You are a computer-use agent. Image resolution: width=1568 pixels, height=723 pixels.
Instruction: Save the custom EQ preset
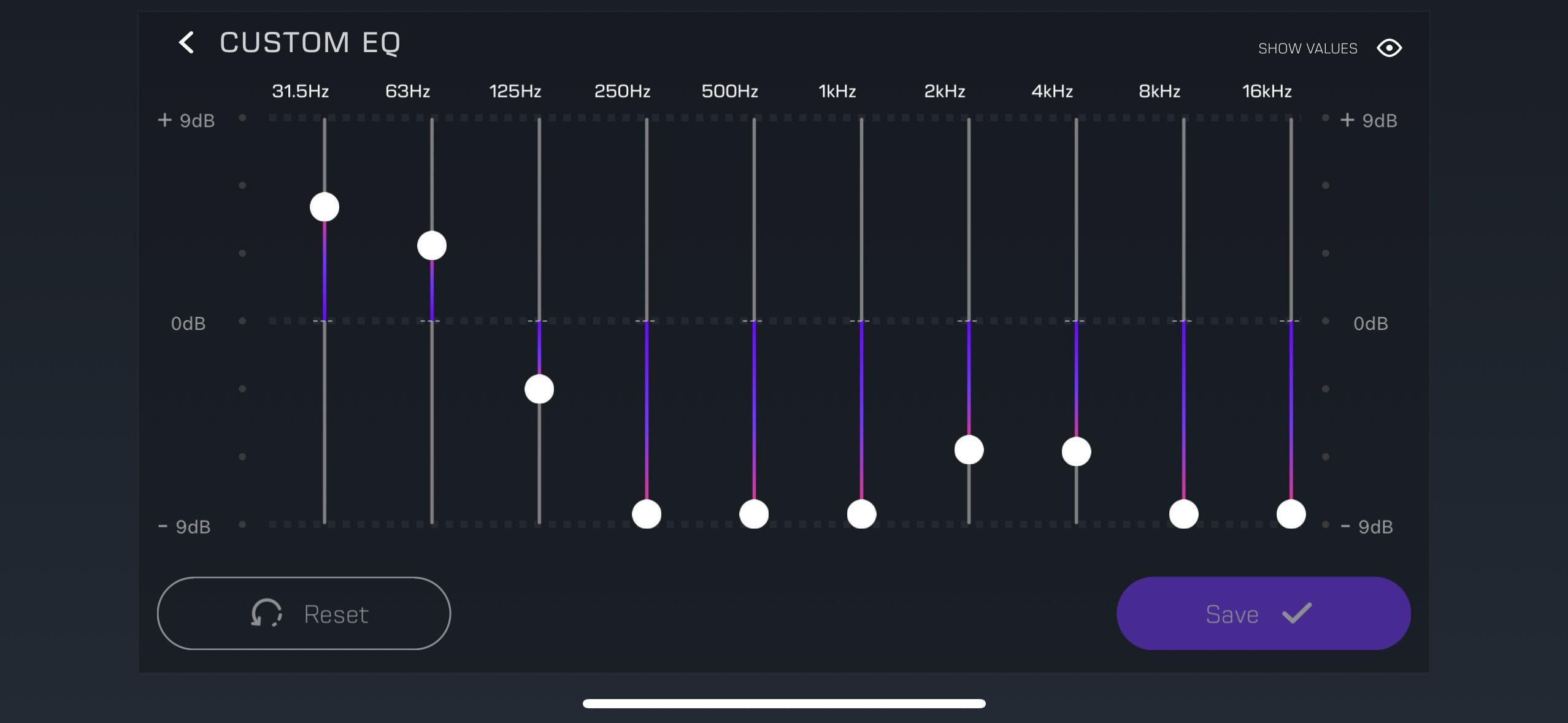pos(1263,613)
